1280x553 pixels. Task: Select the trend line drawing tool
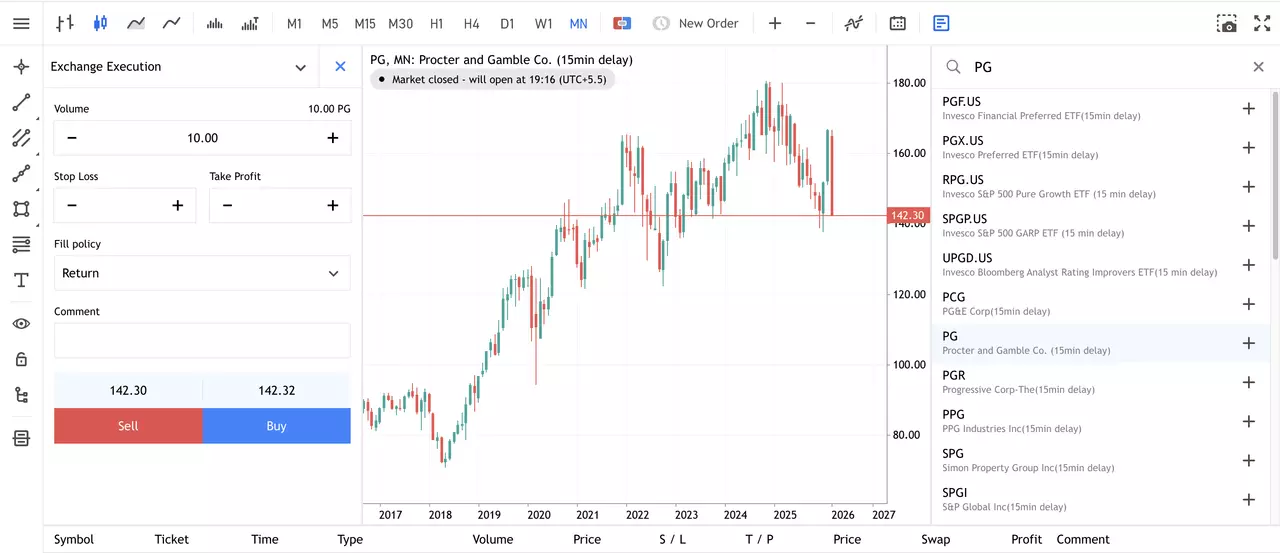coord(21,103)
